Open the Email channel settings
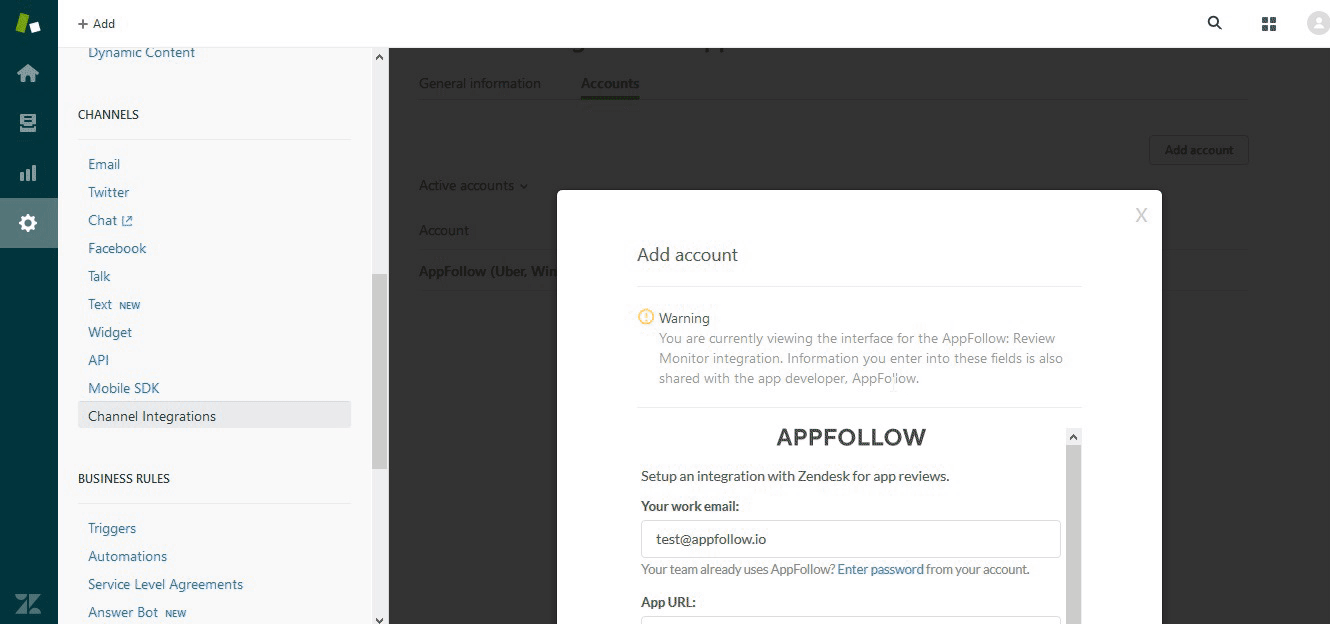This screenshot has height=624, width=1330. [104, 164]
